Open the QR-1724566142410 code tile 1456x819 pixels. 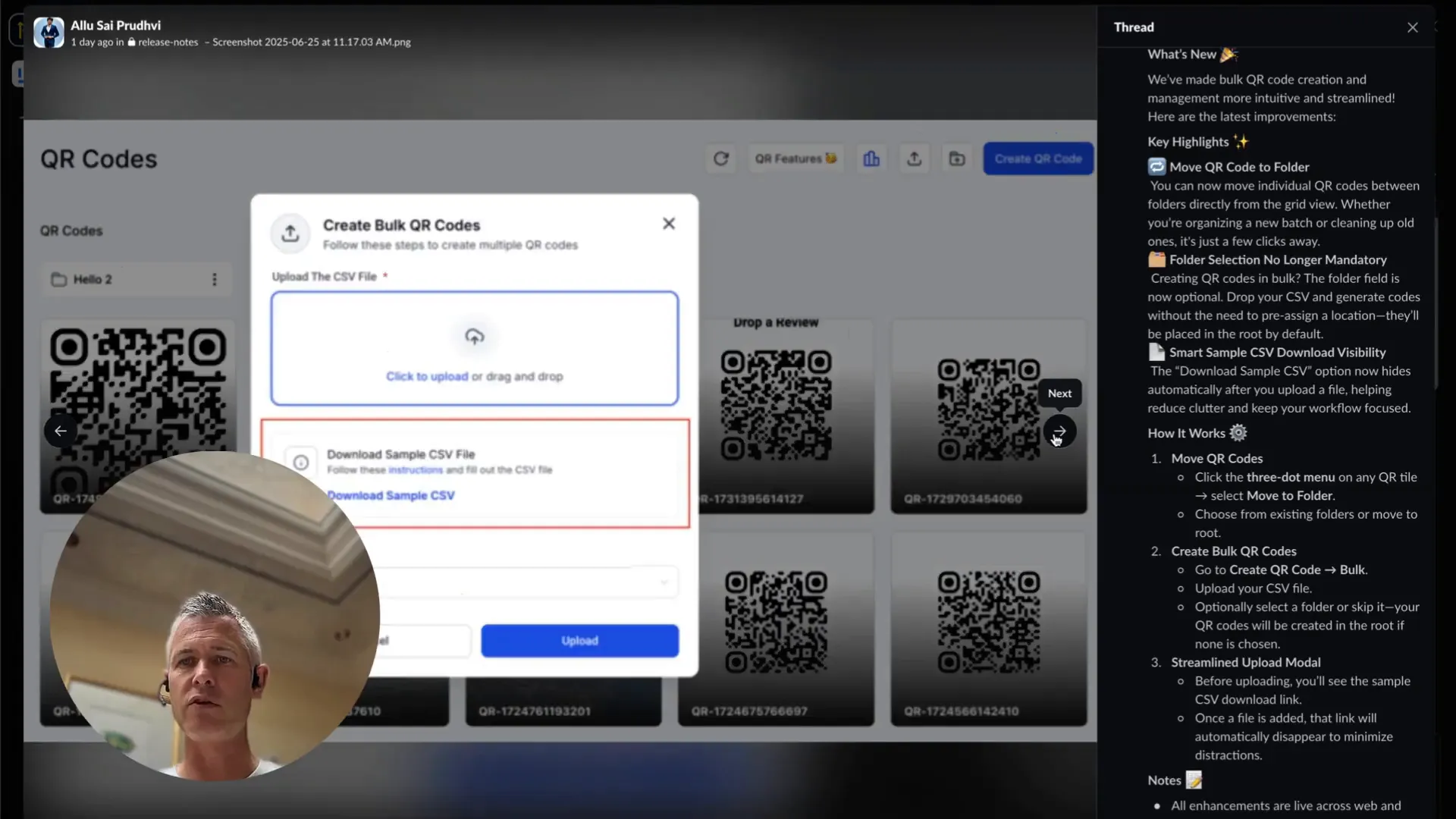[988, 629]
